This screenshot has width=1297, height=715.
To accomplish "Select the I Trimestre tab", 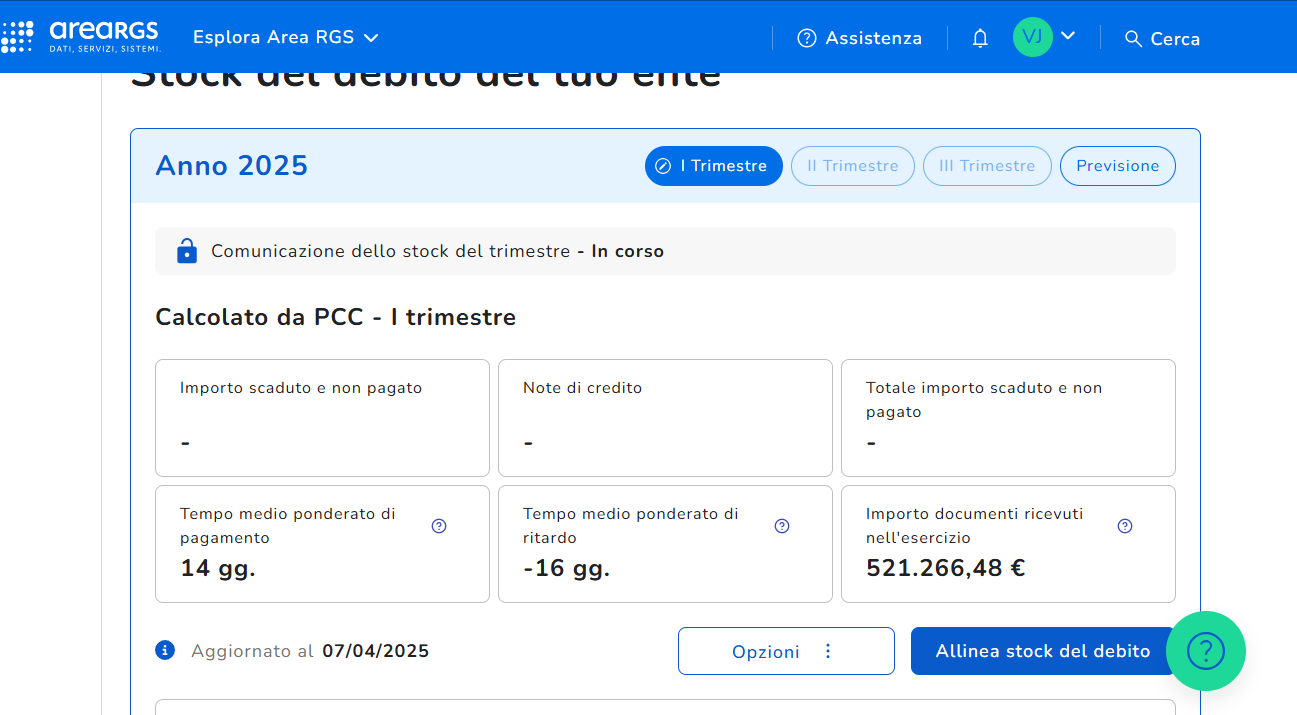I will tap(713, 166).
